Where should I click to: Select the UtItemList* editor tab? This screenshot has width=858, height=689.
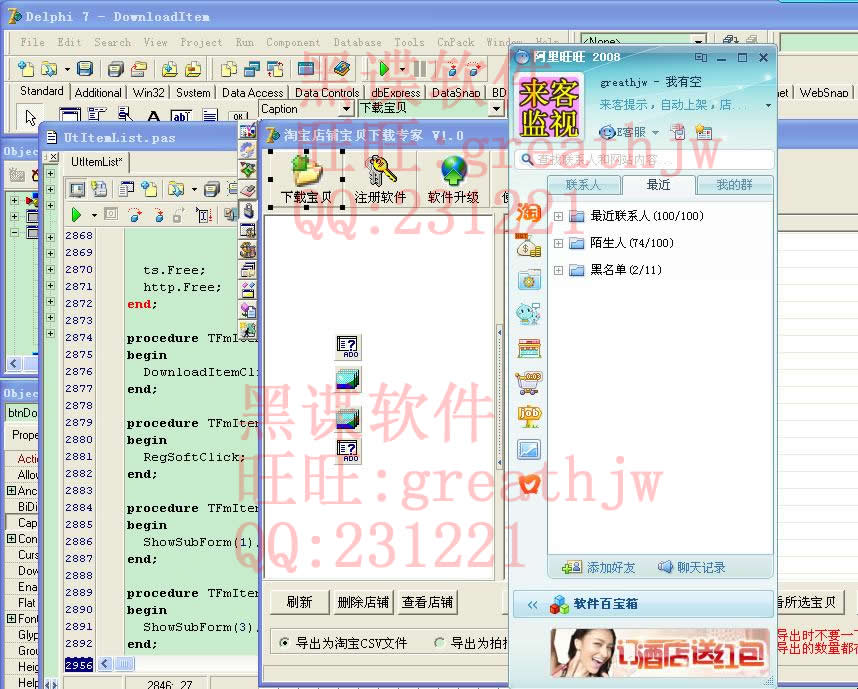[97, 161]
